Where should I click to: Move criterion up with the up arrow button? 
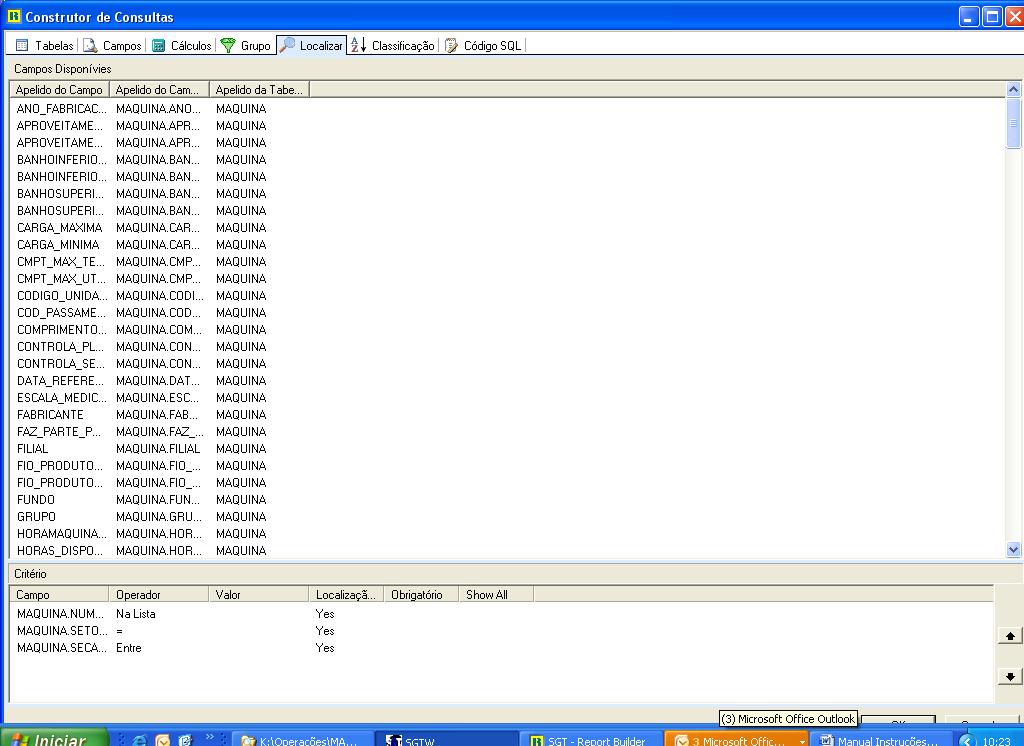1010,636
